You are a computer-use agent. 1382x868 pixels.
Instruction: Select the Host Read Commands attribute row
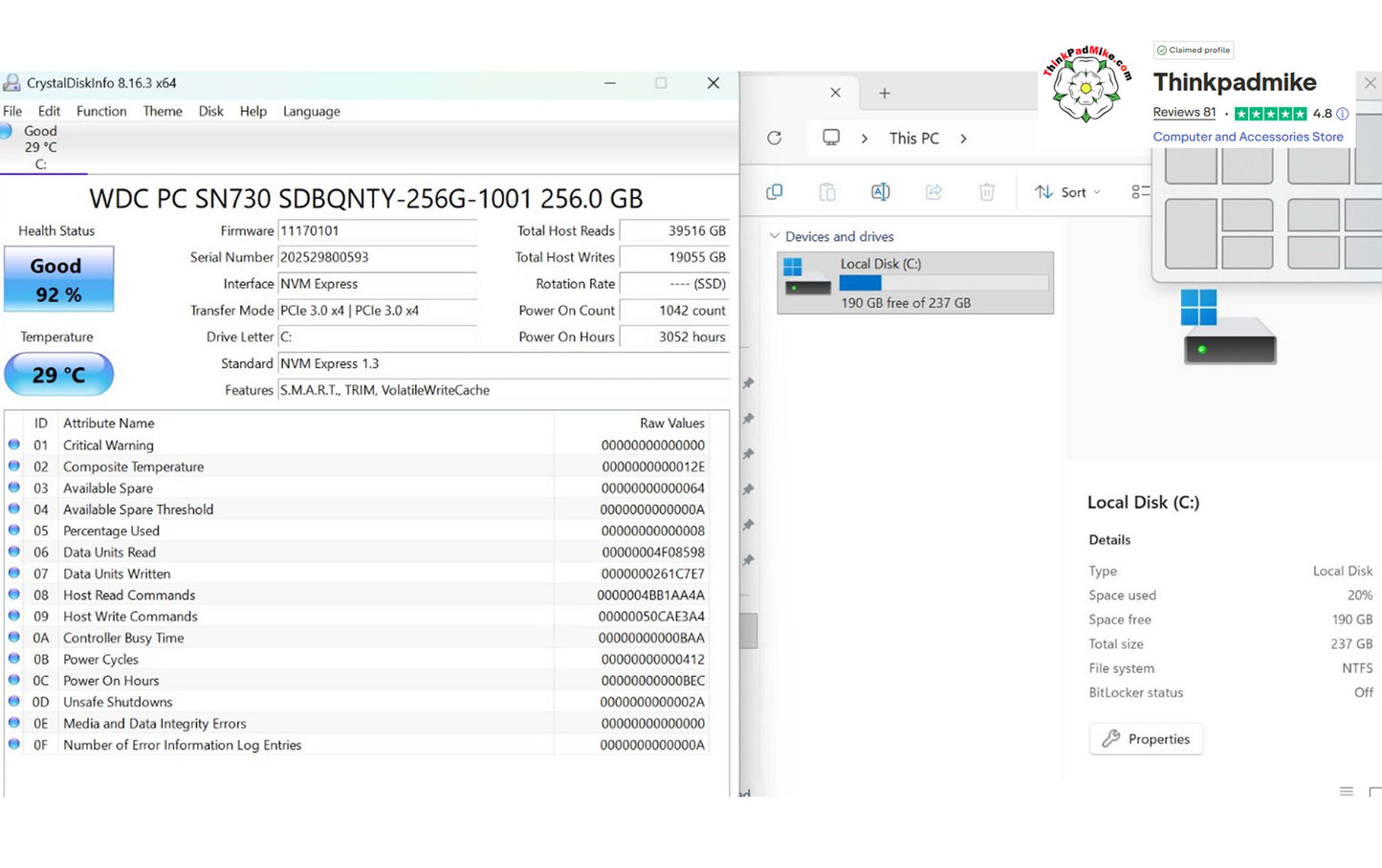coord(357,595)
